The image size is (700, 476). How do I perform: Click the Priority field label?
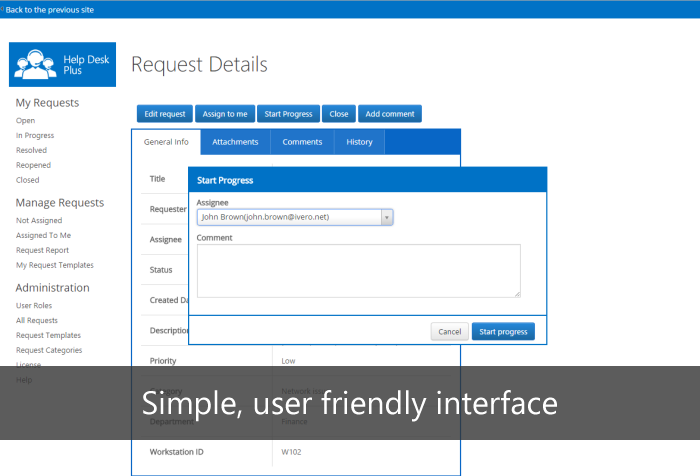[x=163, y=361]
